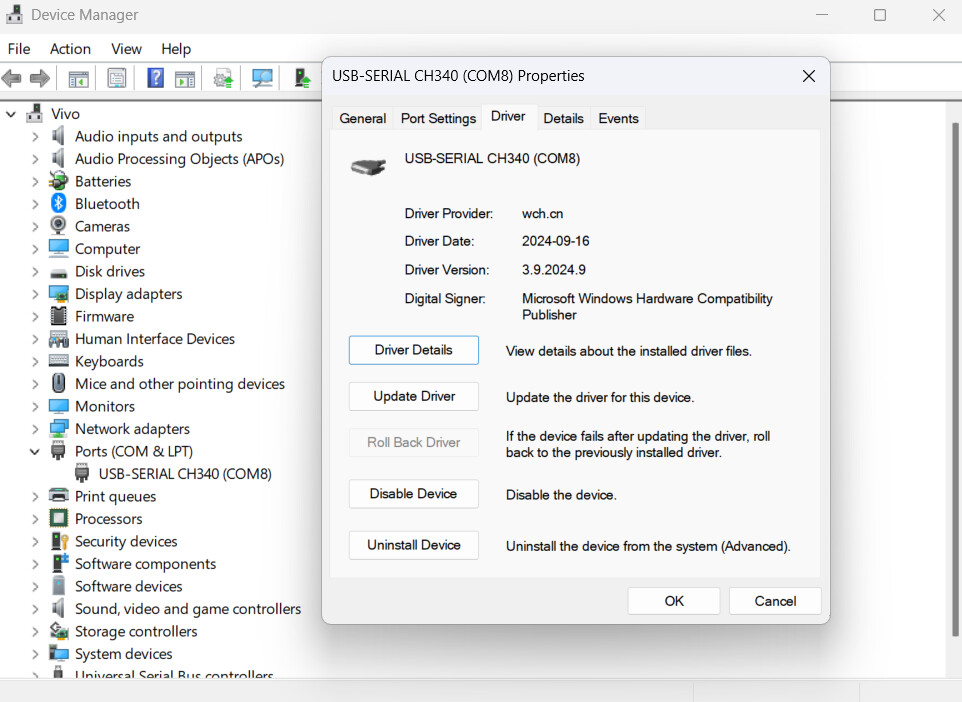
Task: Open the Action menu
Action: (70, 48)
